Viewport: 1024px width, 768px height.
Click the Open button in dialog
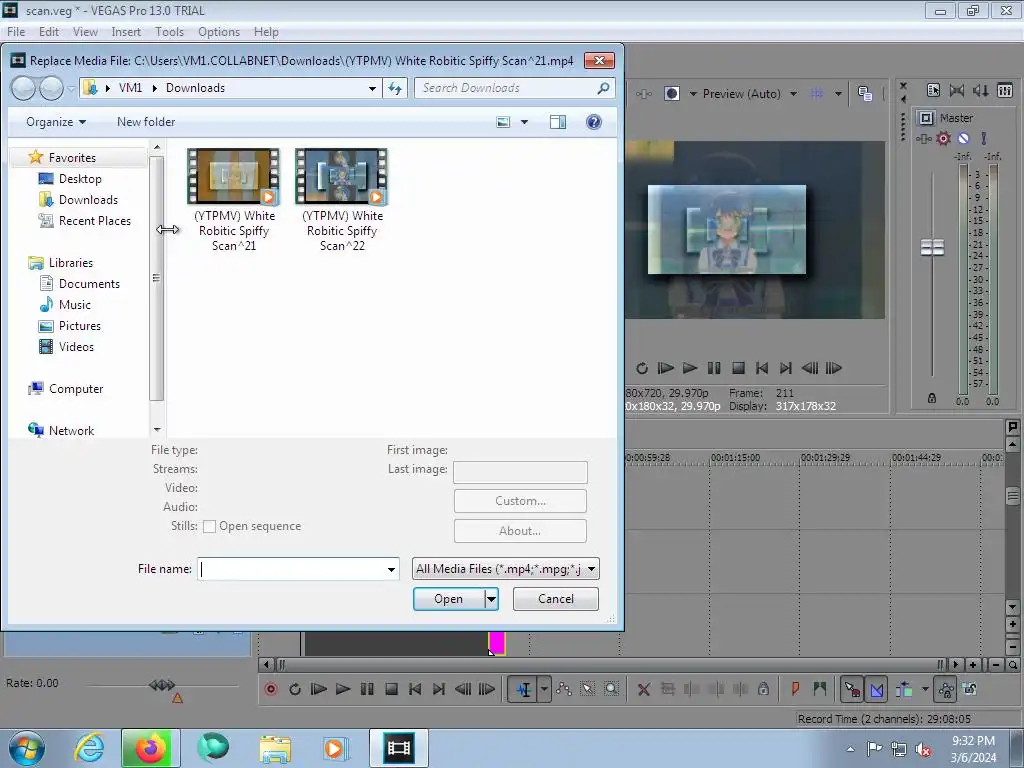pyautogui.click(x=449, y=599)
